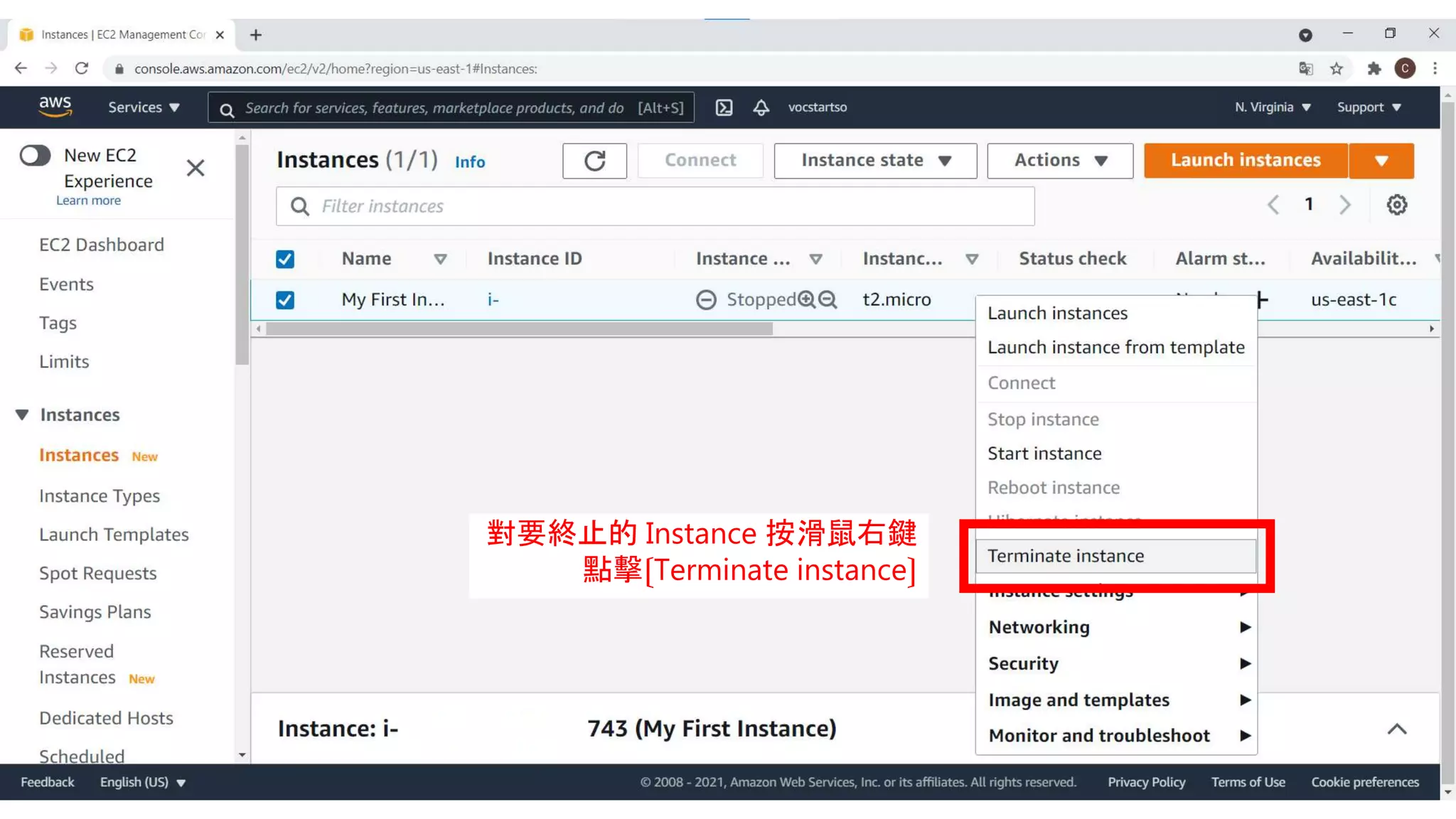Open browser extensions puzzle icon
The image size is (1456, 819).
point(1374,68)
